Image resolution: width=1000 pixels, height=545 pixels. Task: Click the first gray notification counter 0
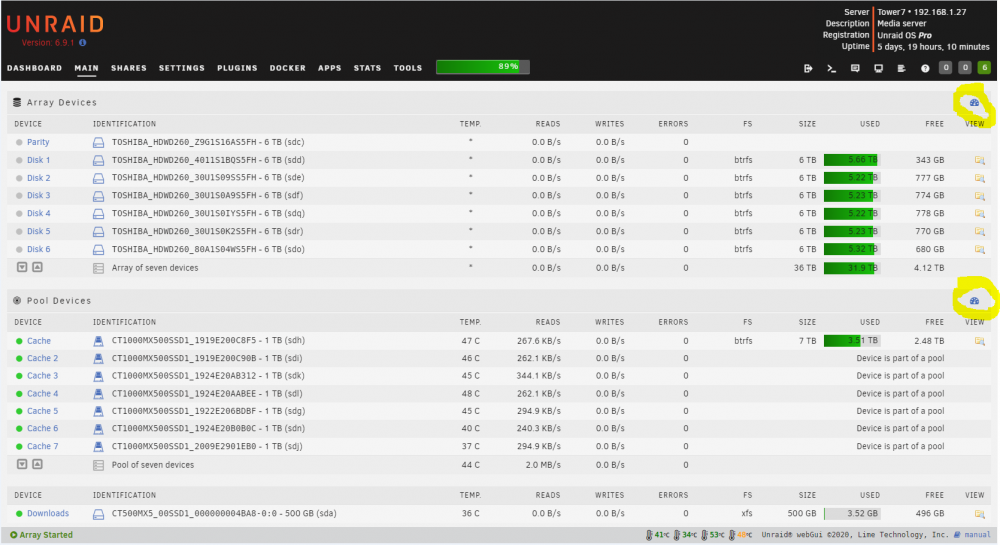point(946,68)
